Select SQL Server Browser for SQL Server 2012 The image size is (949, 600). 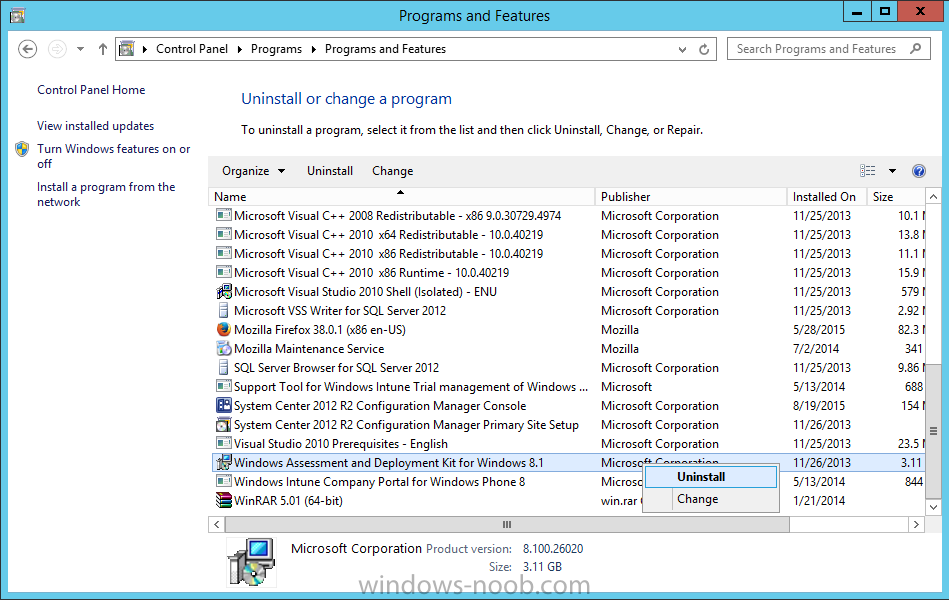click(337, 368)
